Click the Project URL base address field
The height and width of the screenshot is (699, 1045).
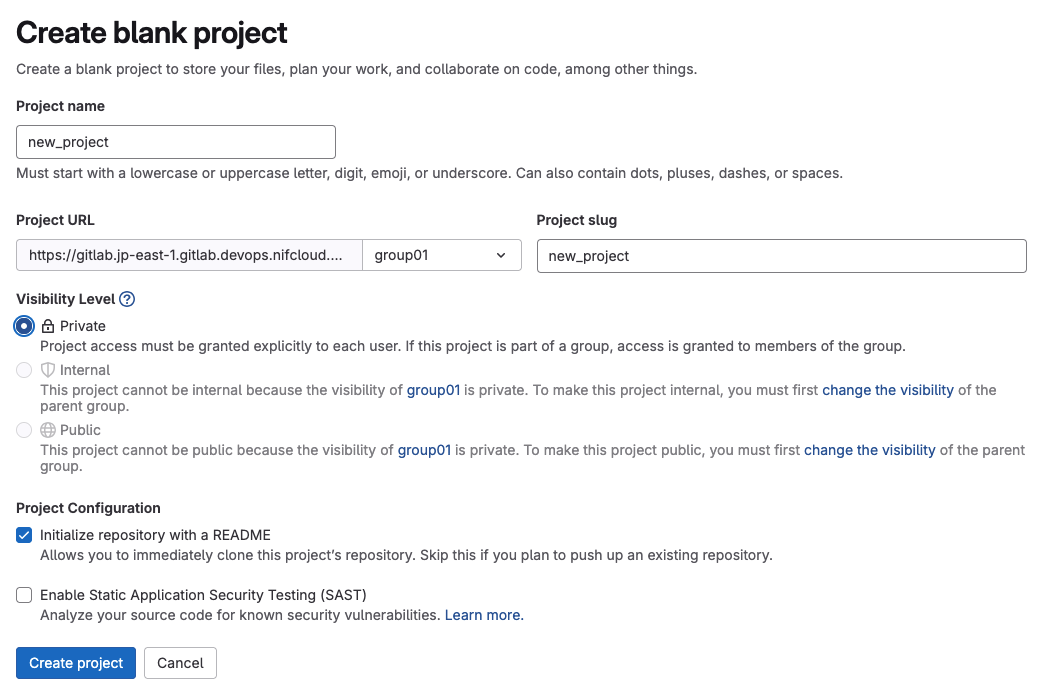(189, 255)
